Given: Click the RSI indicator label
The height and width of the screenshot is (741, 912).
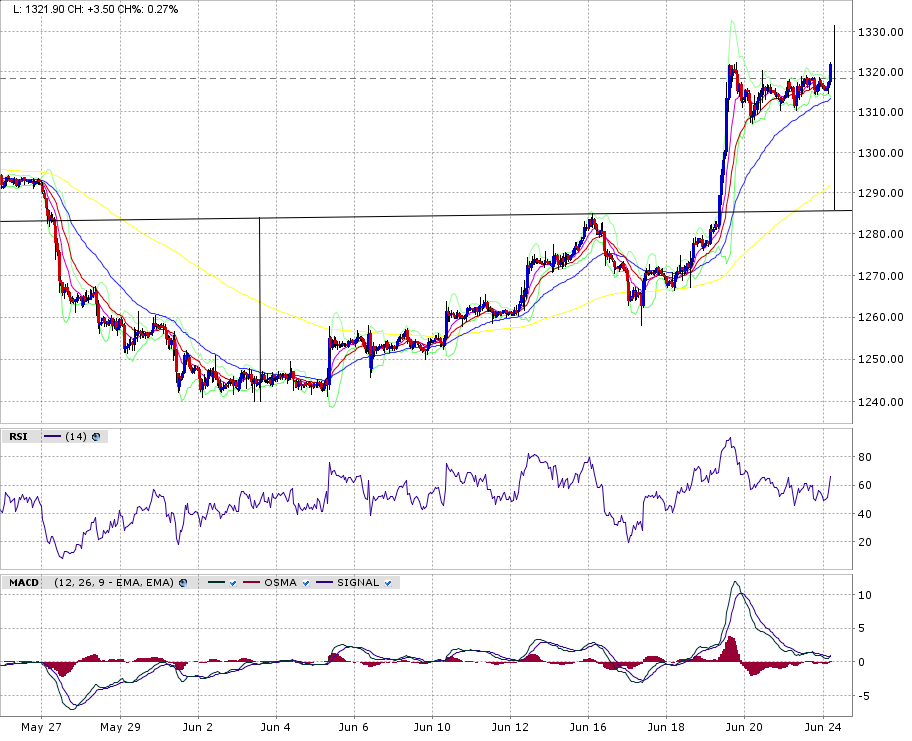Looking at the screenshot, I should click(x=18, y=437).
